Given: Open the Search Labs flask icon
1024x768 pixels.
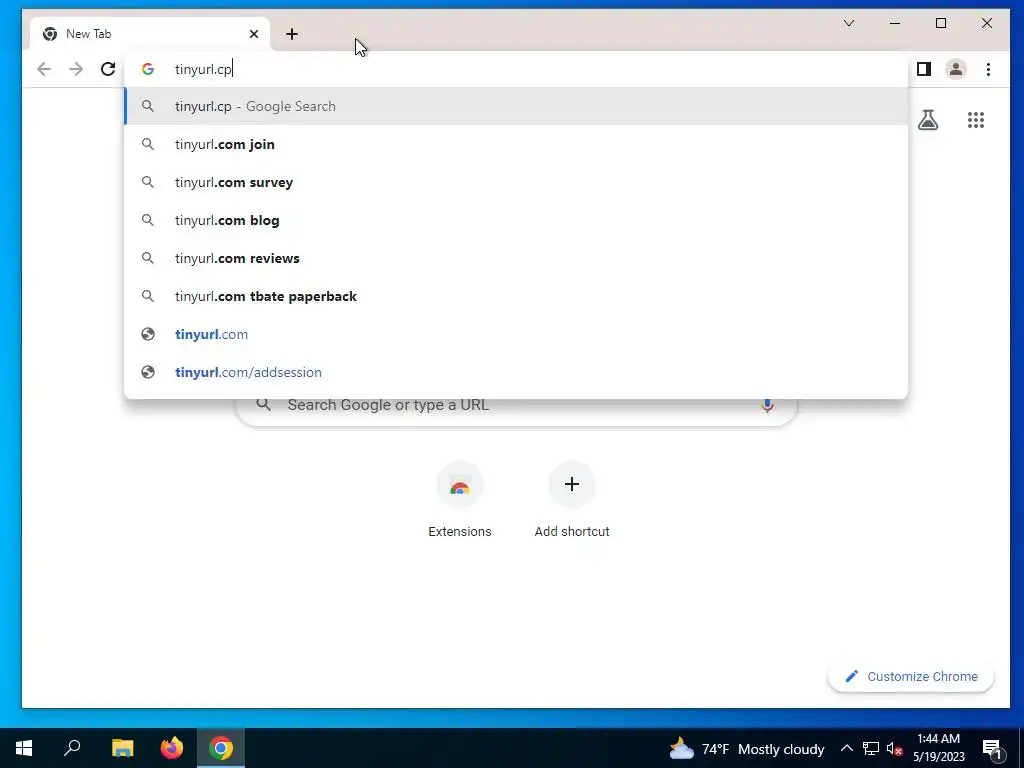Looking at the screenshot, I should tap(927, 120).
